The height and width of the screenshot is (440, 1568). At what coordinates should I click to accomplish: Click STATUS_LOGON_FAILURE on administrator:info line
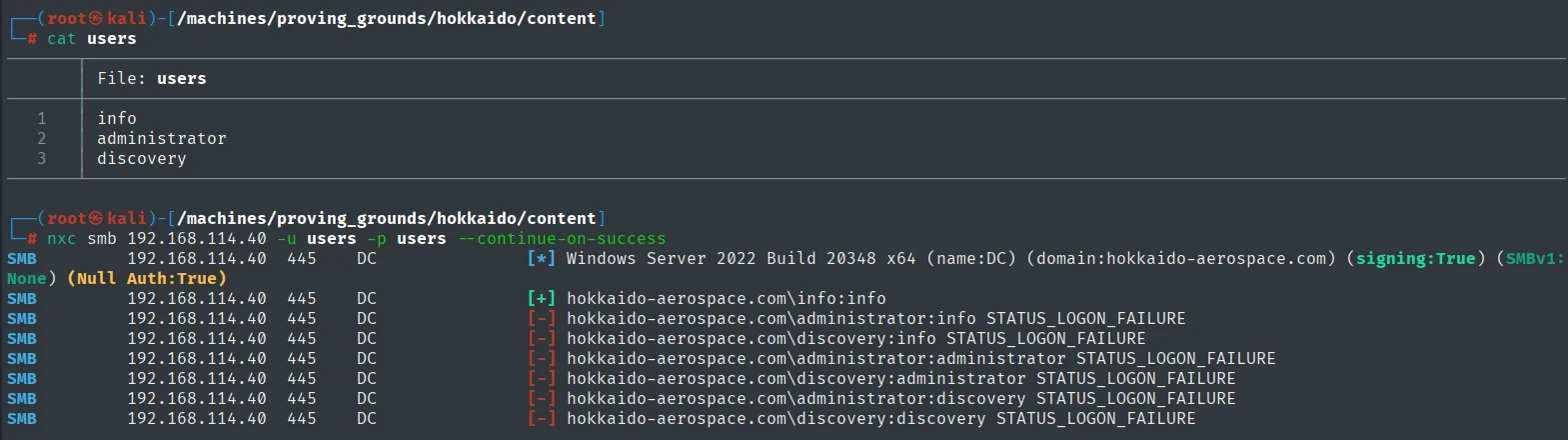click(x=1086, y=319)
